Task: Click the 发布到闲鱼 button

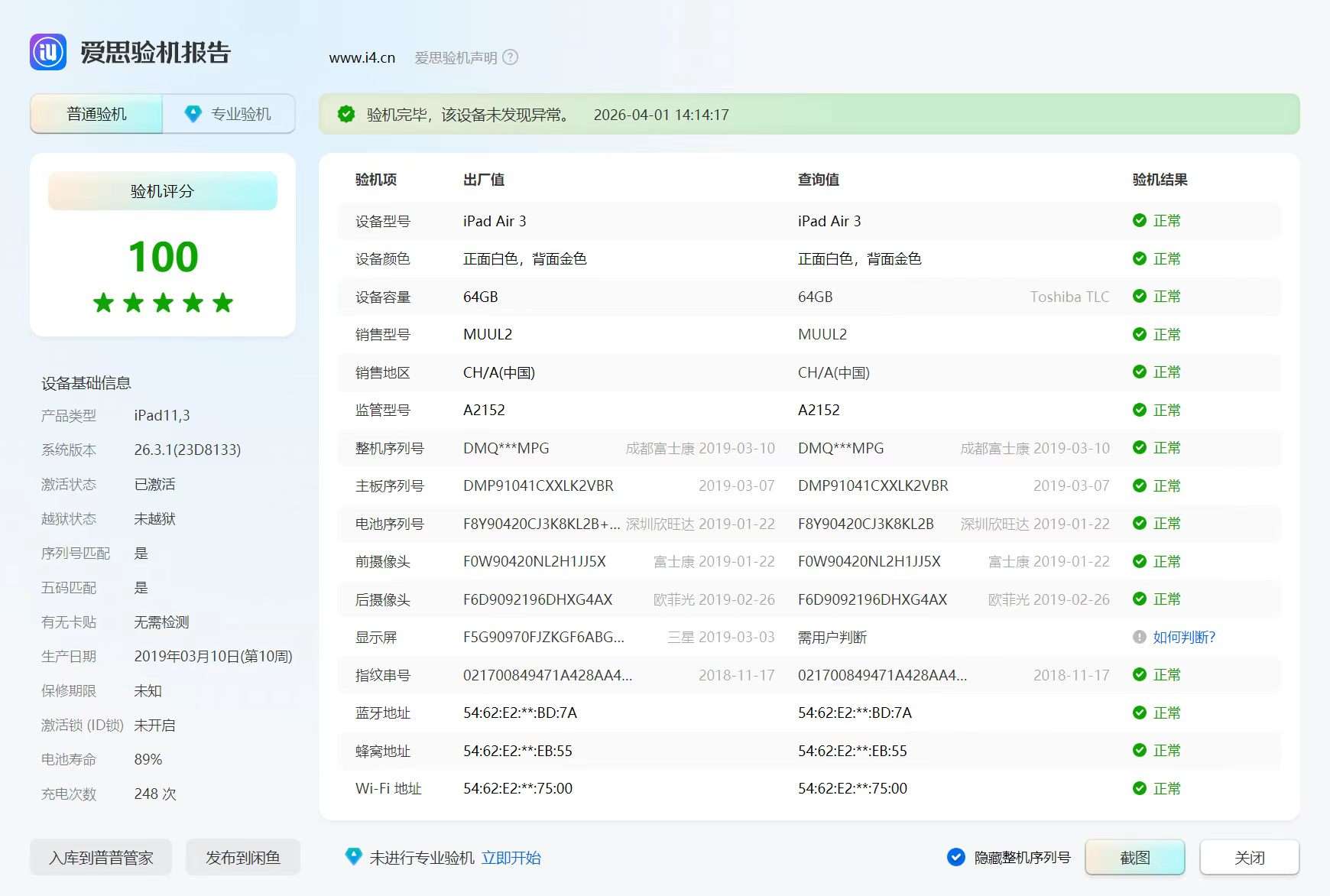Action: [243, 858]
